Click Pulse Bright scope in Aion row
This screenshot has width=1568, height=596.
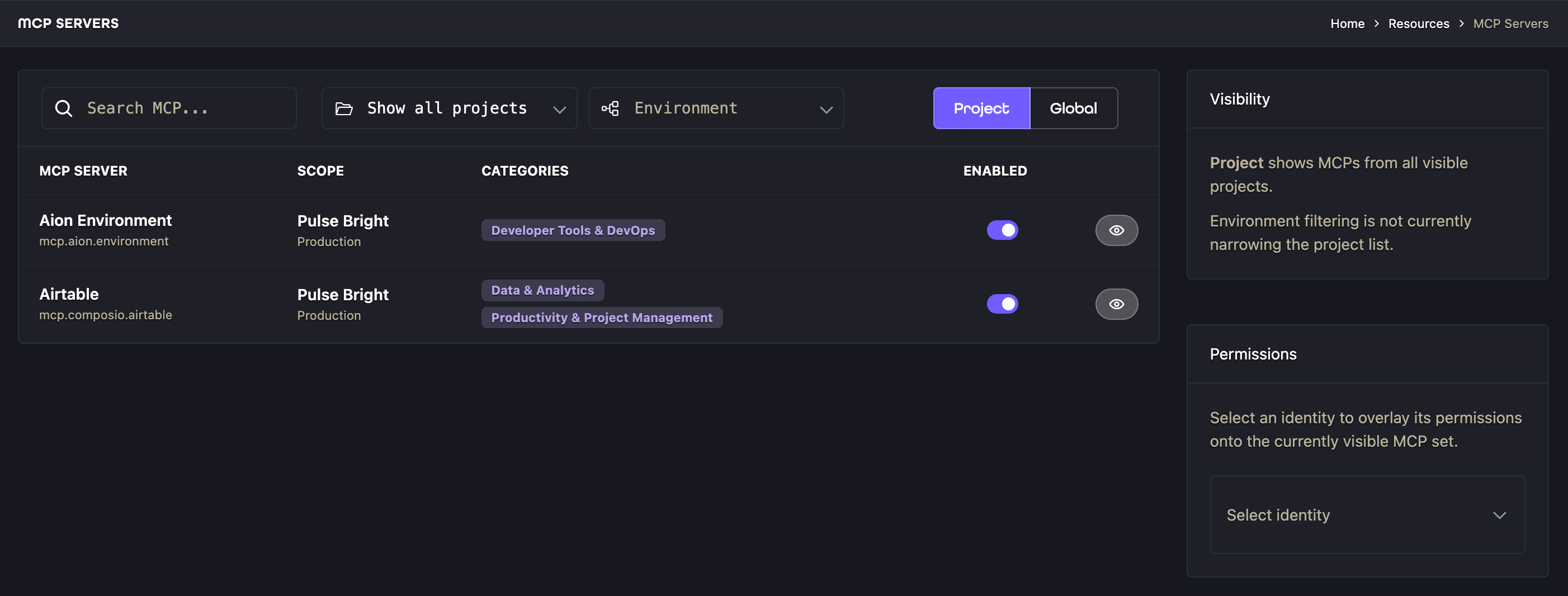click(343, 221)
